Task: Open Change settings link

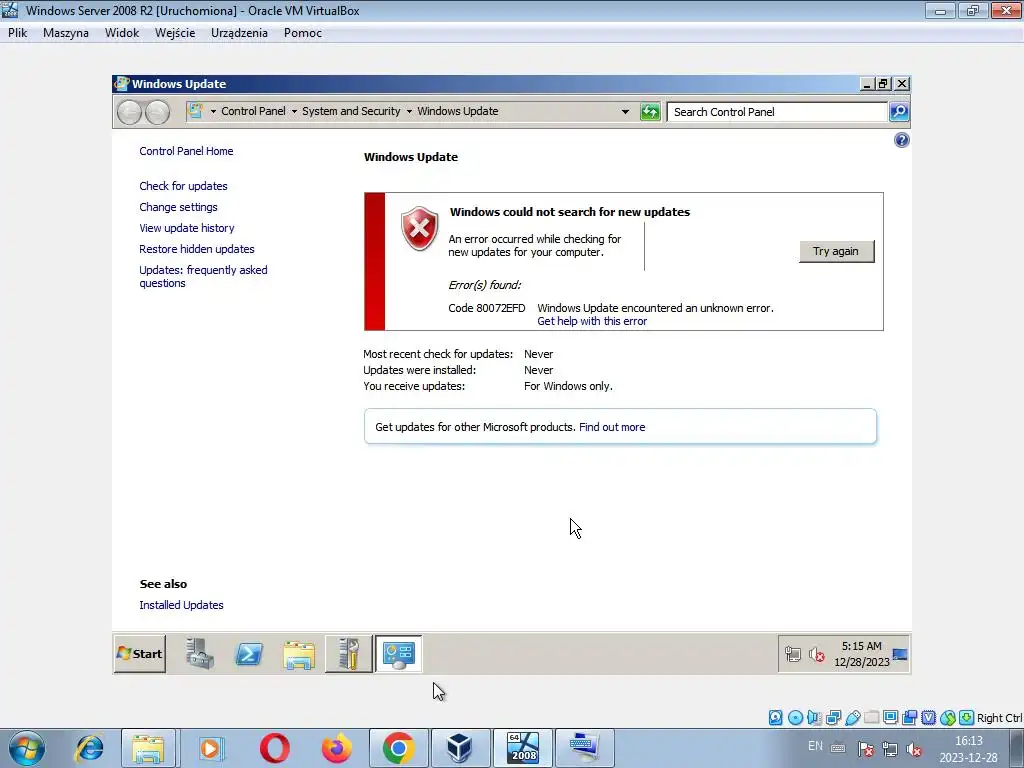Action: pyautogui.click(x=178, y=207)
